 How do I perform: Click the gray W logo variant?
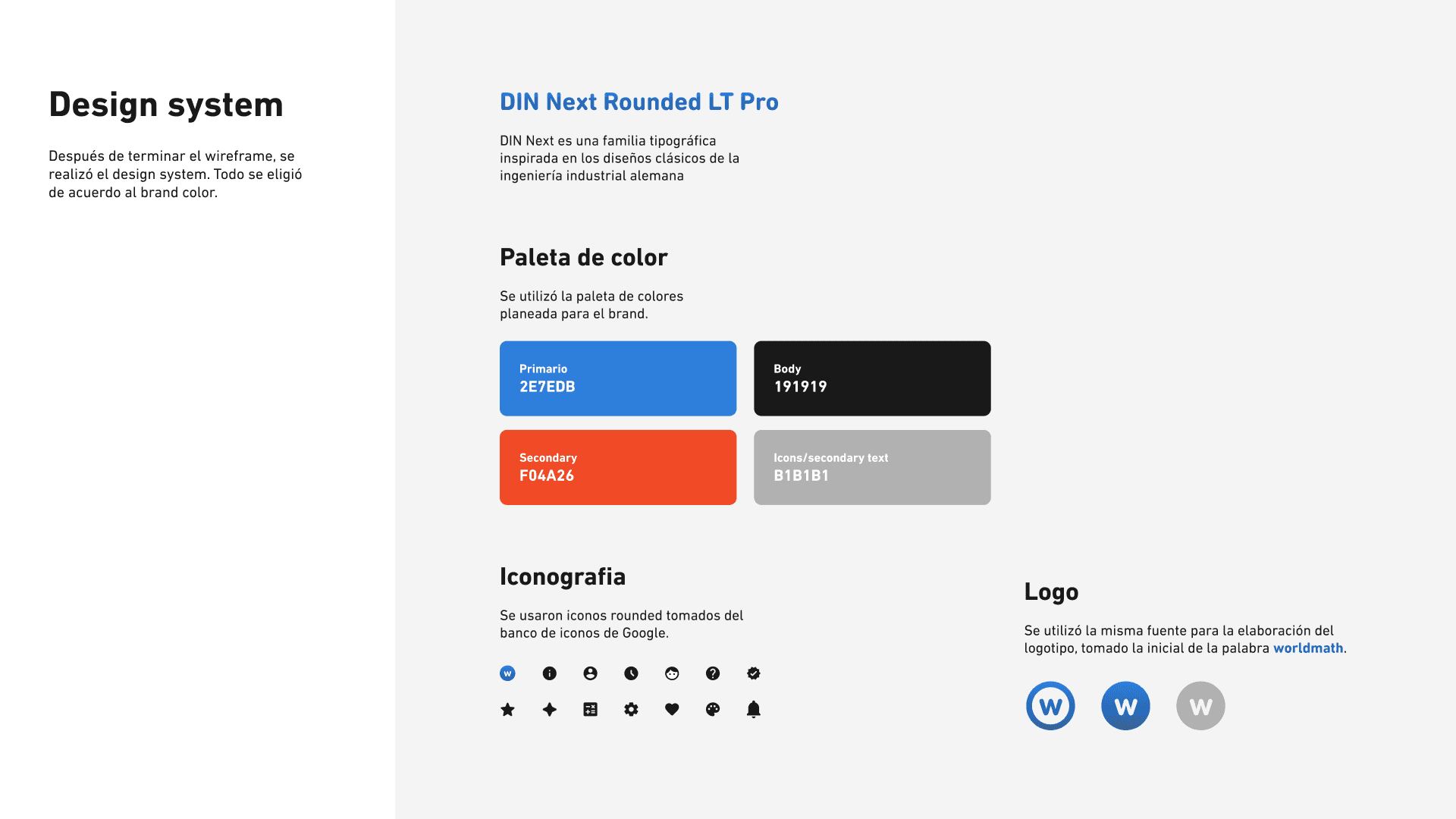pos(1200,706)
